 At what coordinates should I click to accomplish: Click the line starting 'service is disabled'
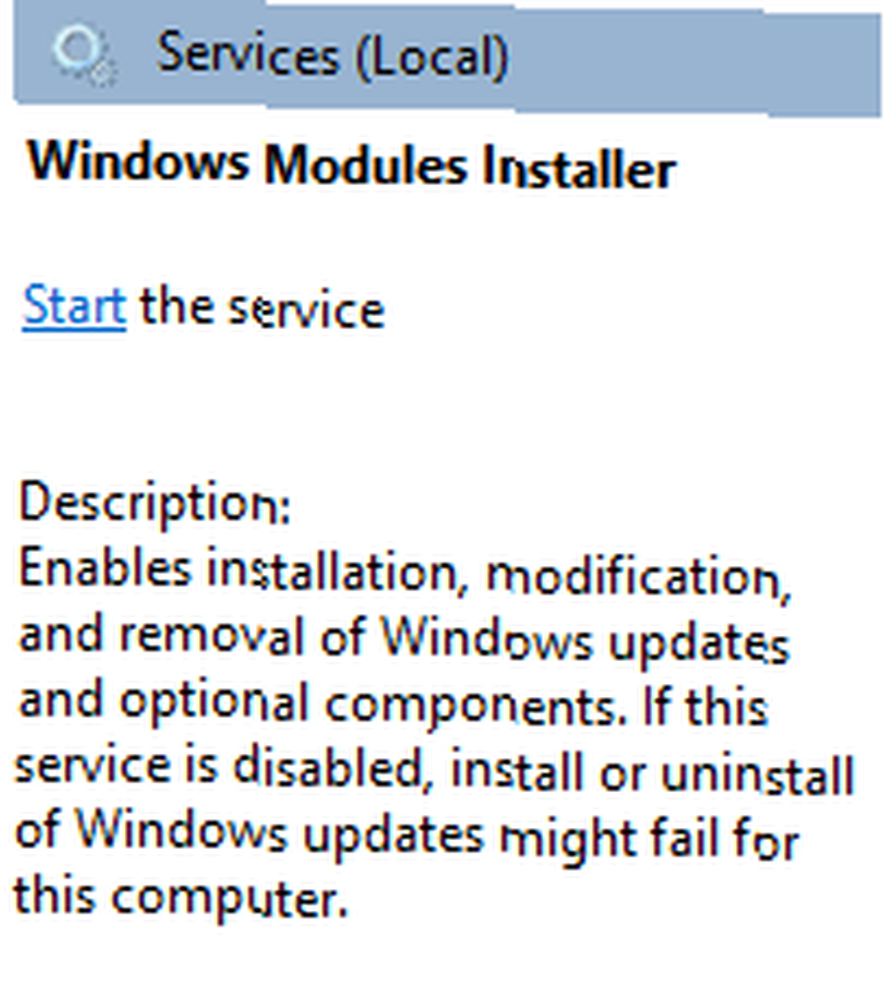pyautogui.click(x=434, y=770)
